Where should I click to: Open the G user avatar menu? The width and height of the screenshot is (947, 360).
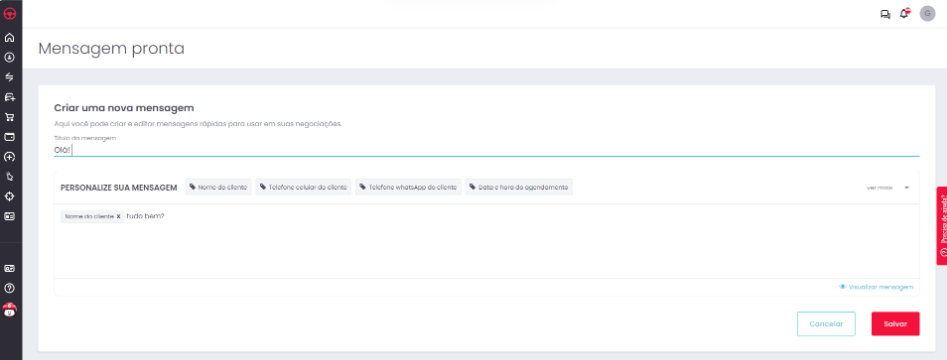pyautogui.click(x=927, y=13)
